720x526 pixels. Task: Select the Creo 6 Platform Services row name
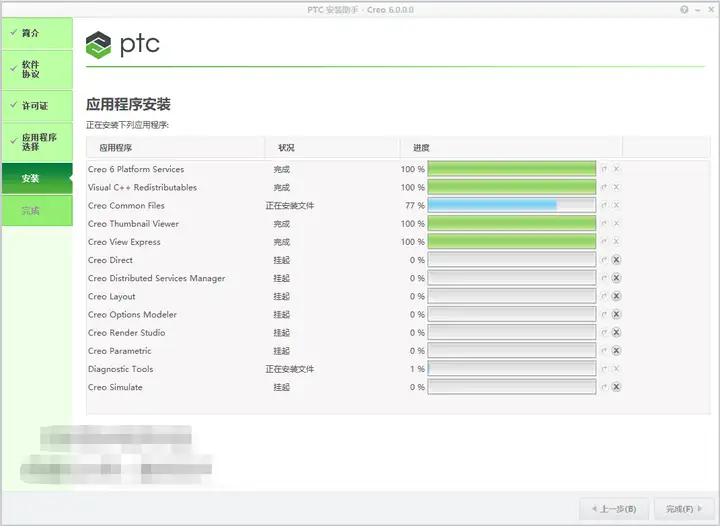(x=136, y=169)
